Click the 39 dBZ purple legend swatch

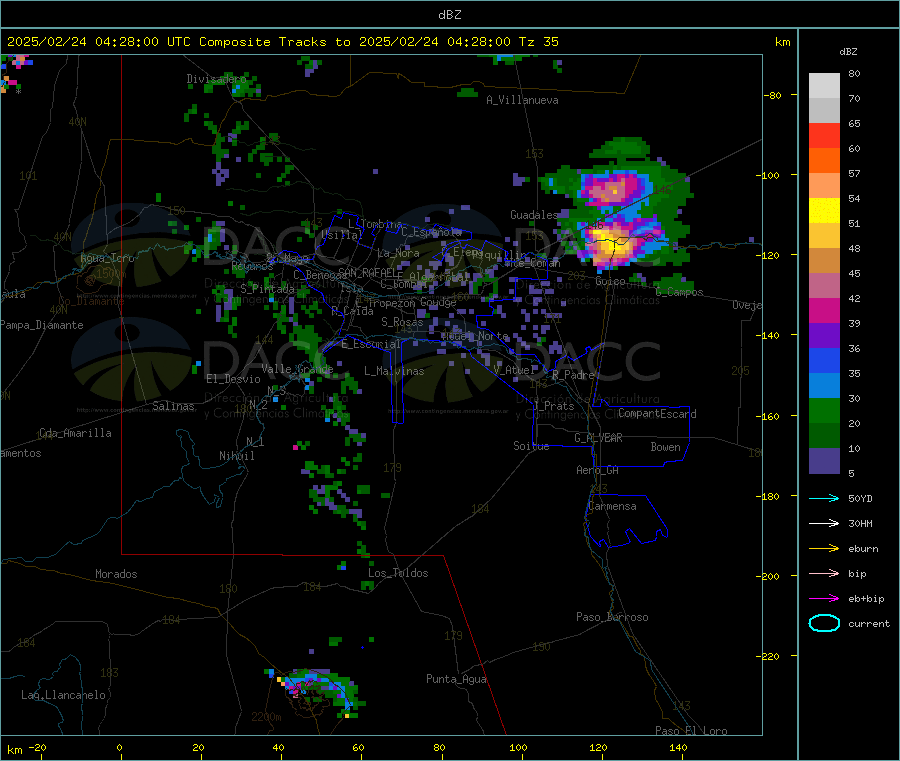click(824, 336)
